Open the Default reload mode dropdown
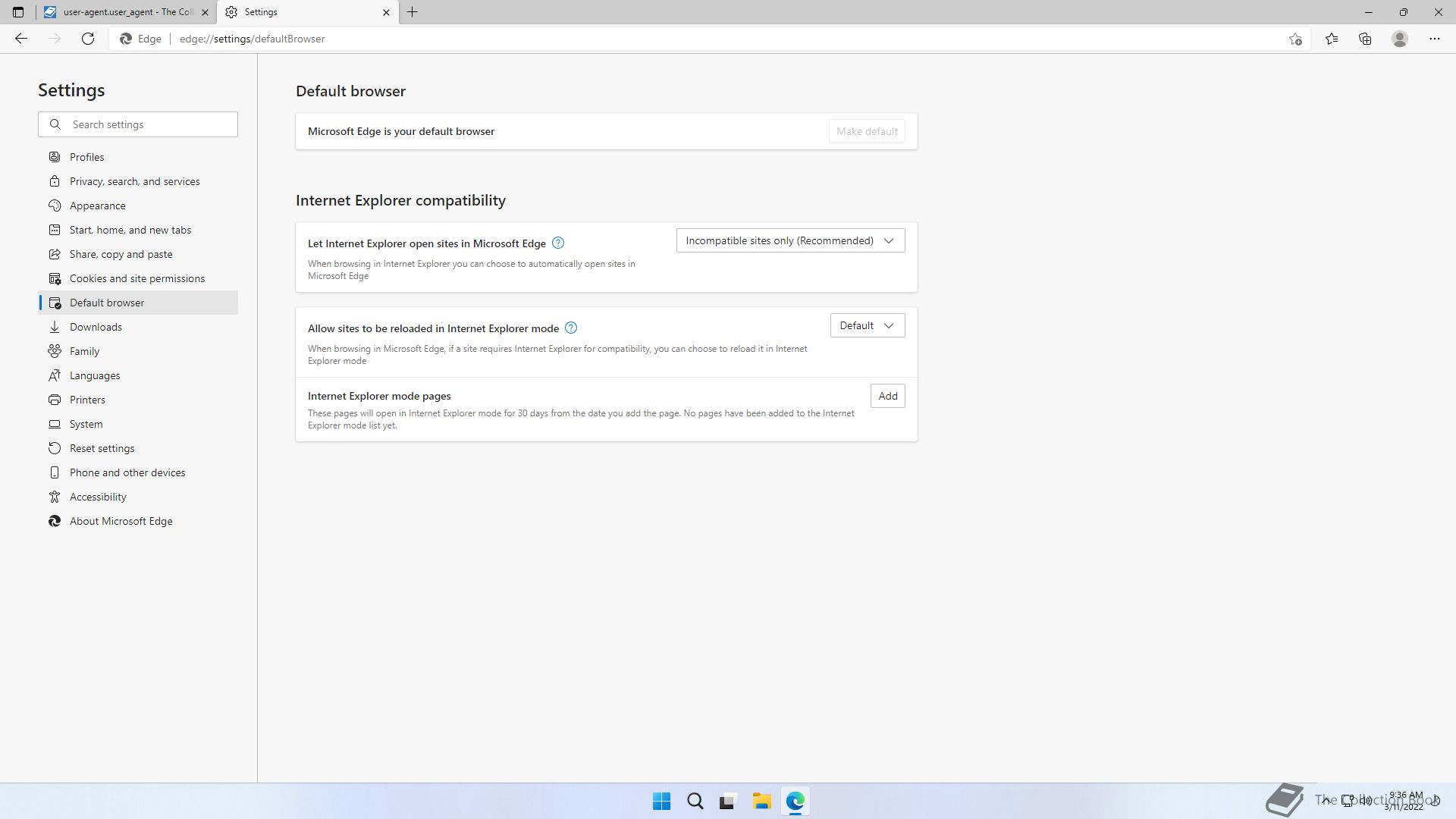Viewport: 1456px width, 819px height. (867, 325)
